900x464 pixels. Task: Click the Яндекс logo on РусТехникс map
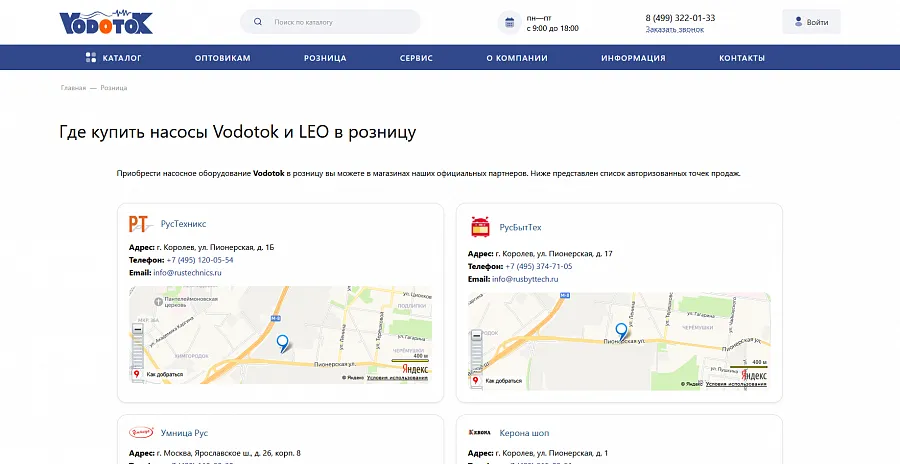414,368
